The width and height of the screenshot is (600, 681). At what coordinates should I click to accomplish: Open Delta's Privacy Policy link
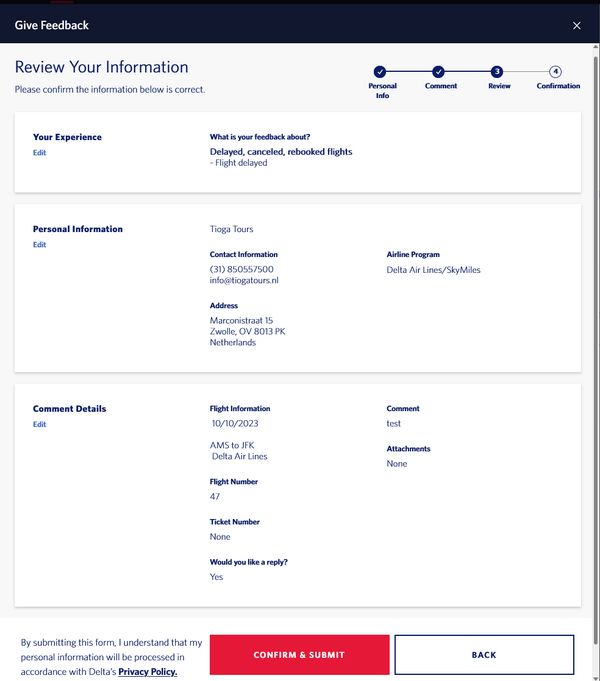click(x=147, y=672)
